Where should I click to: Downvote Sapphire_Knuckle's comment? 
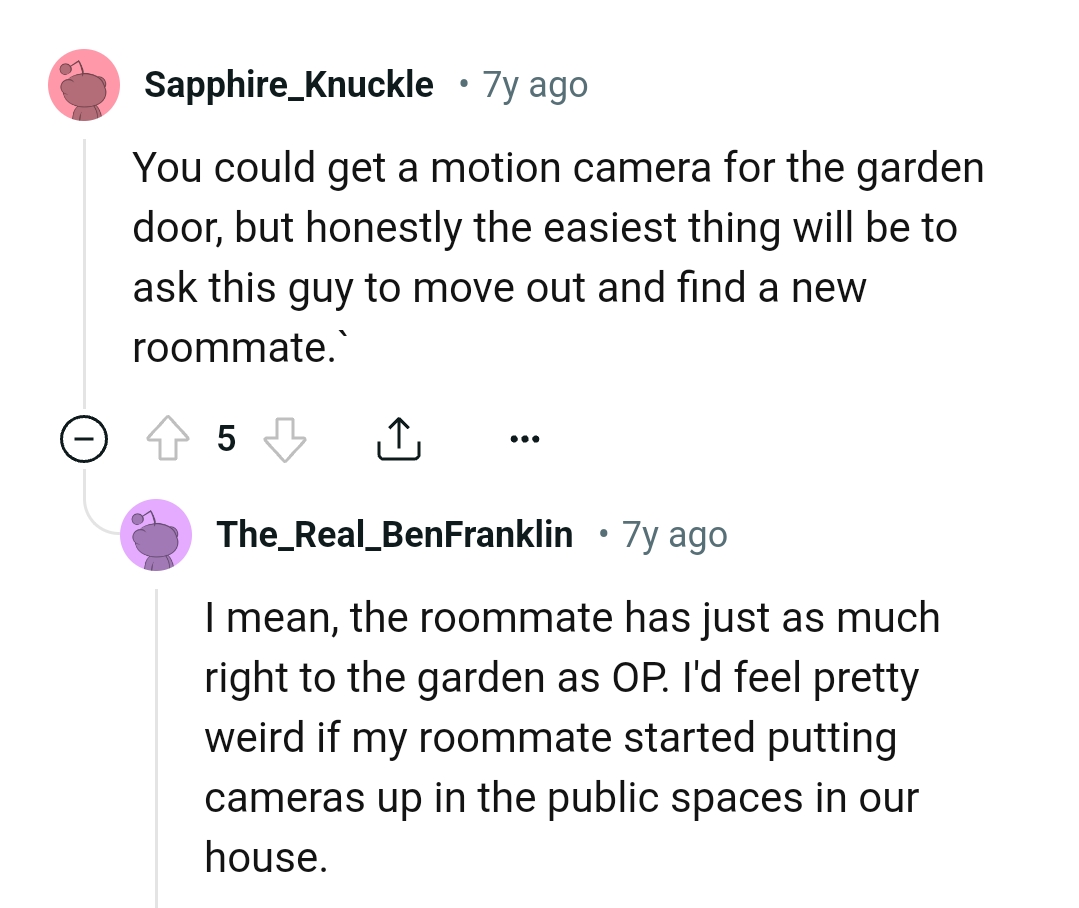[x=283, y=438]
